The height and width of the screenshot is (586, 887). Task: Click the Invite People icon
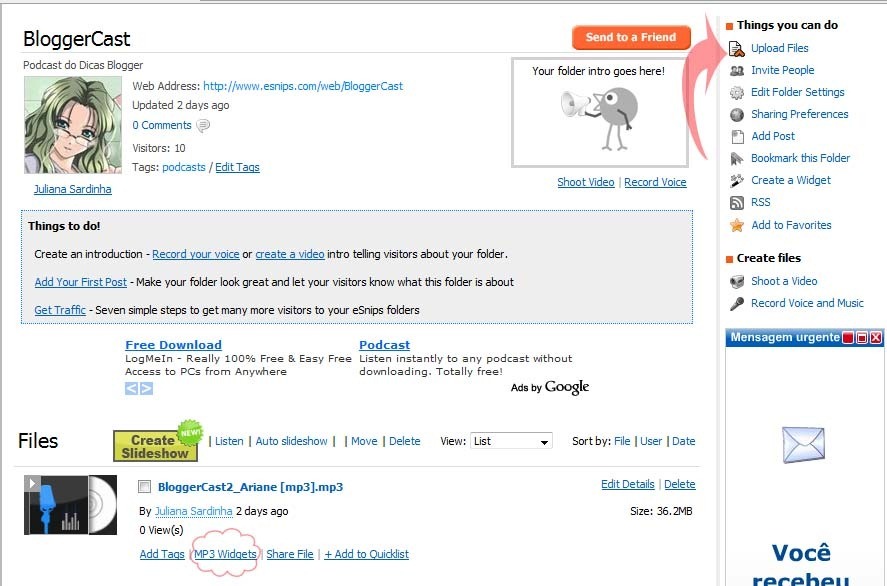737,71
